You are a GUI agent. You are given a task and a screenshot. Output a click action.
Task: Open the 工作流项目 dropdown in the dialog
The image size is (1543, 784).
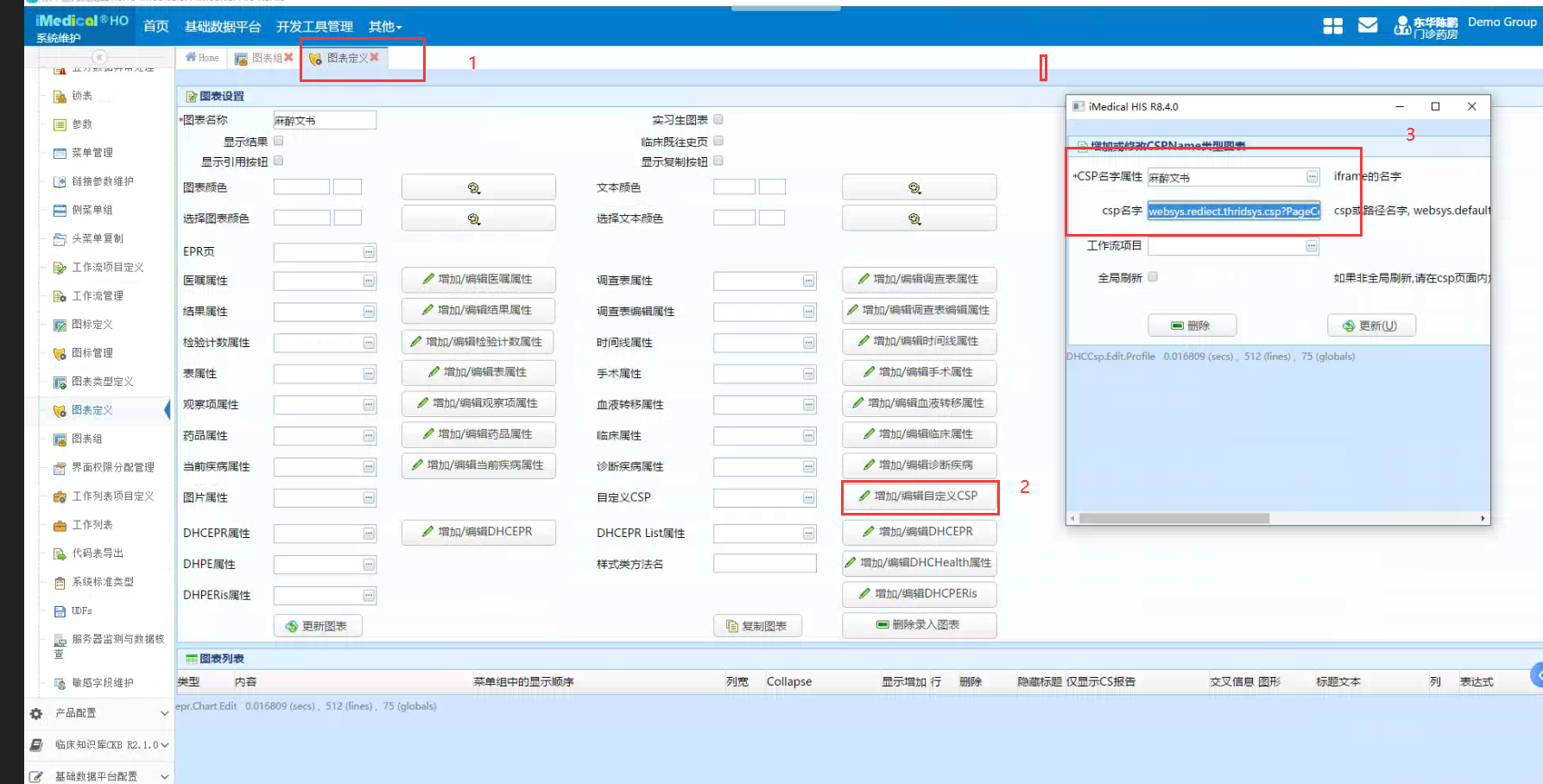pos(1312,246)
